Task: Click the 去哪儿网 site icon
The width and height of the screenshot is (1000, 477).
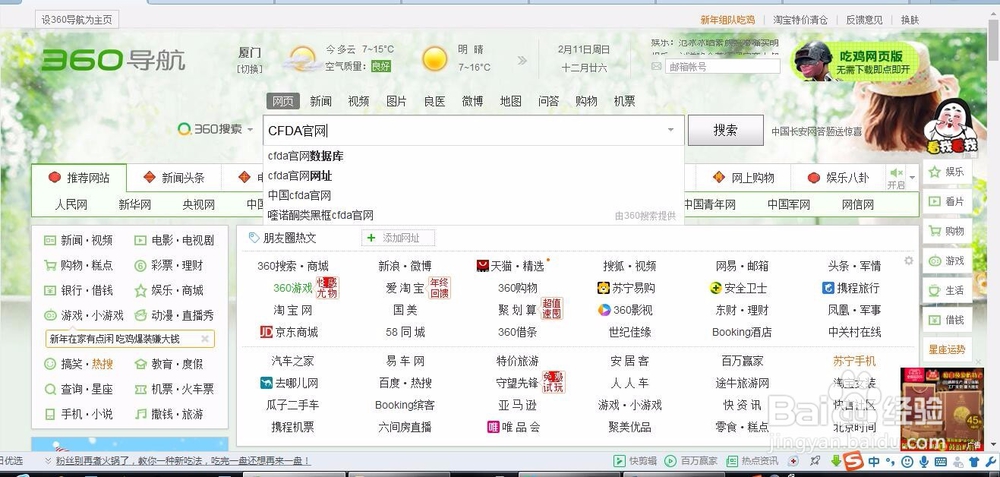Action: pos(267,383)
